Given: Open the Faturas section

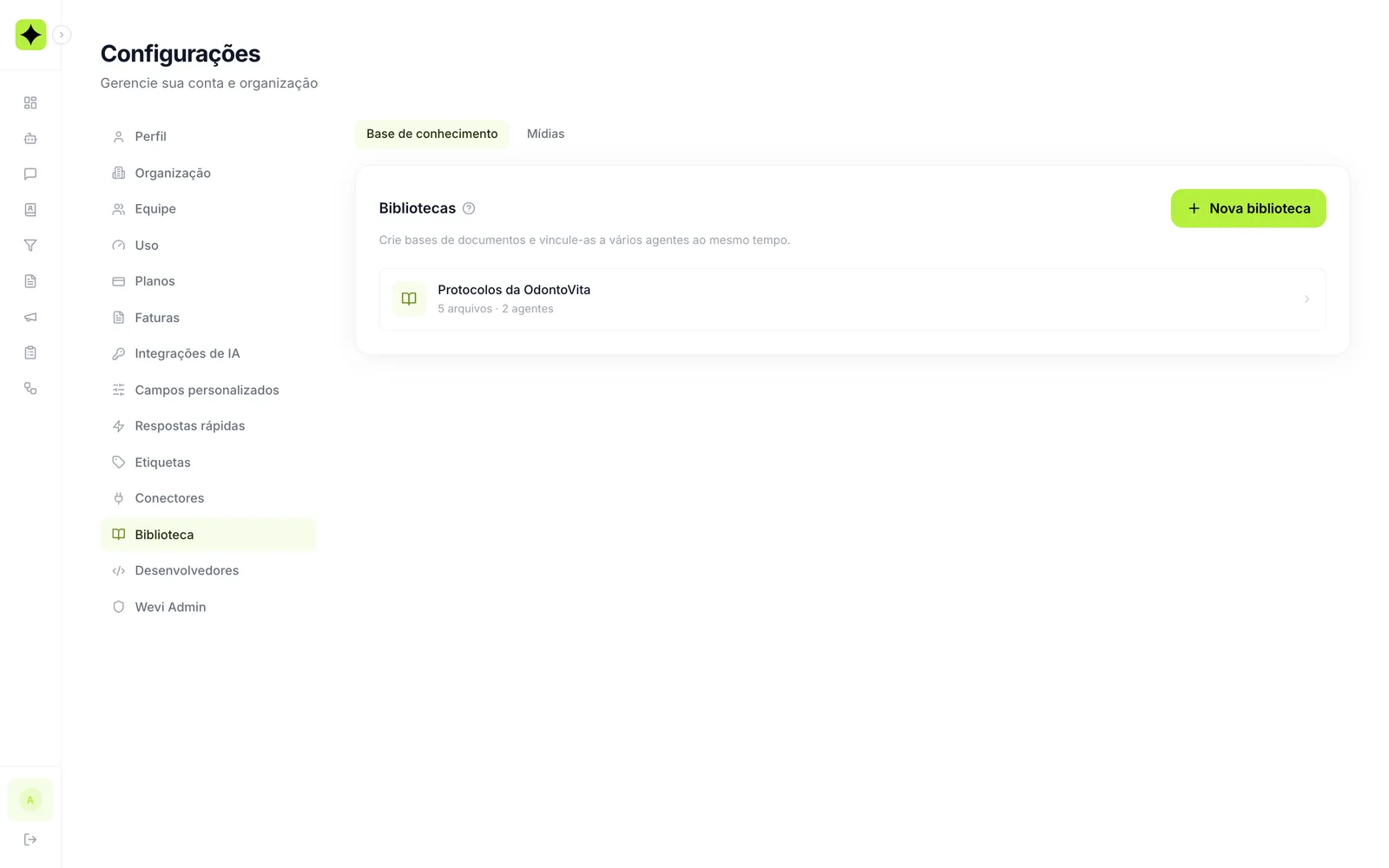Looking at the screenshot, I should pos(208,318).
